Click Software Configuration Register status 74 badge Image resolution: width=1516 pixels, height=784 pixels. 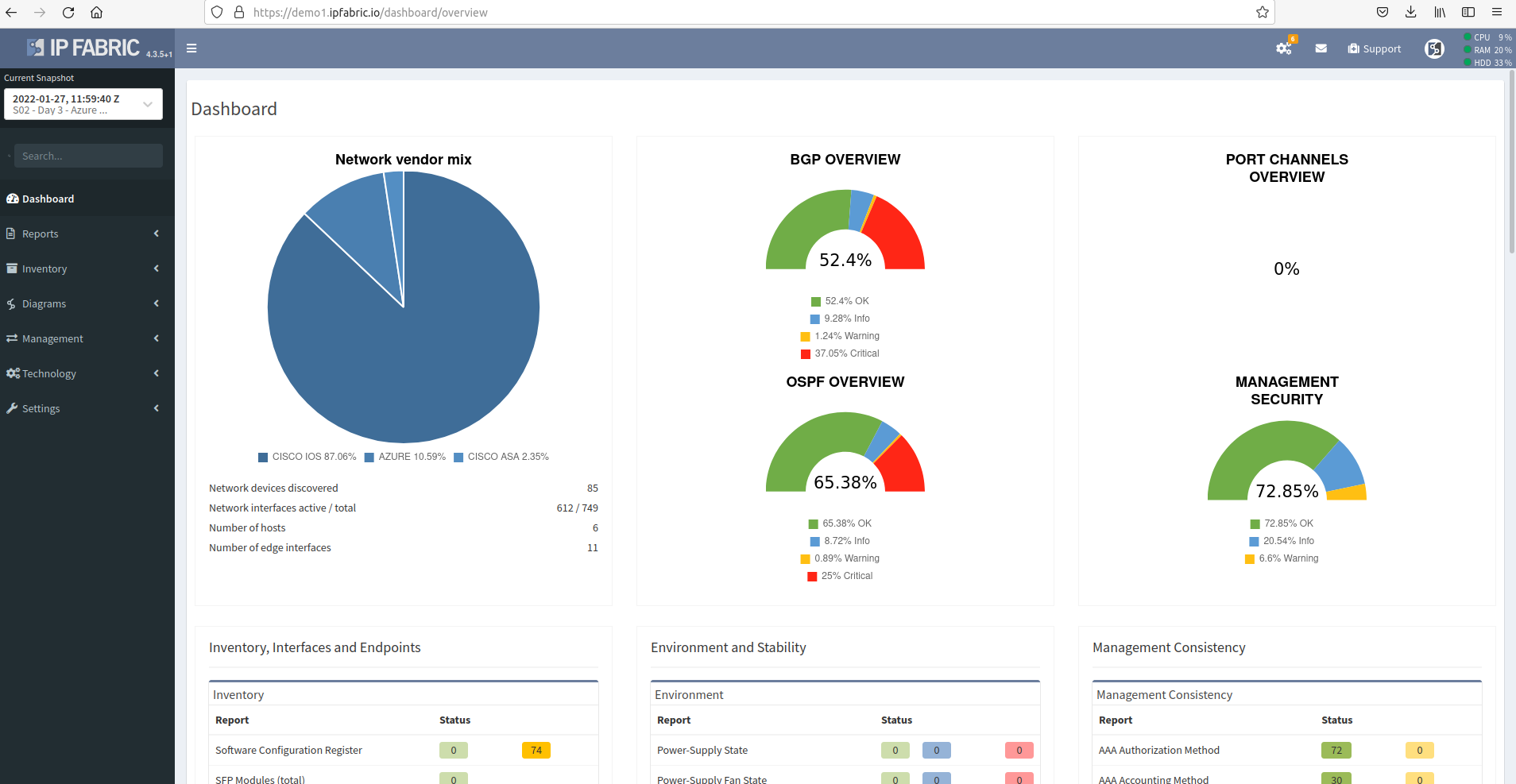pyautogui.click(x=536, y=750)
